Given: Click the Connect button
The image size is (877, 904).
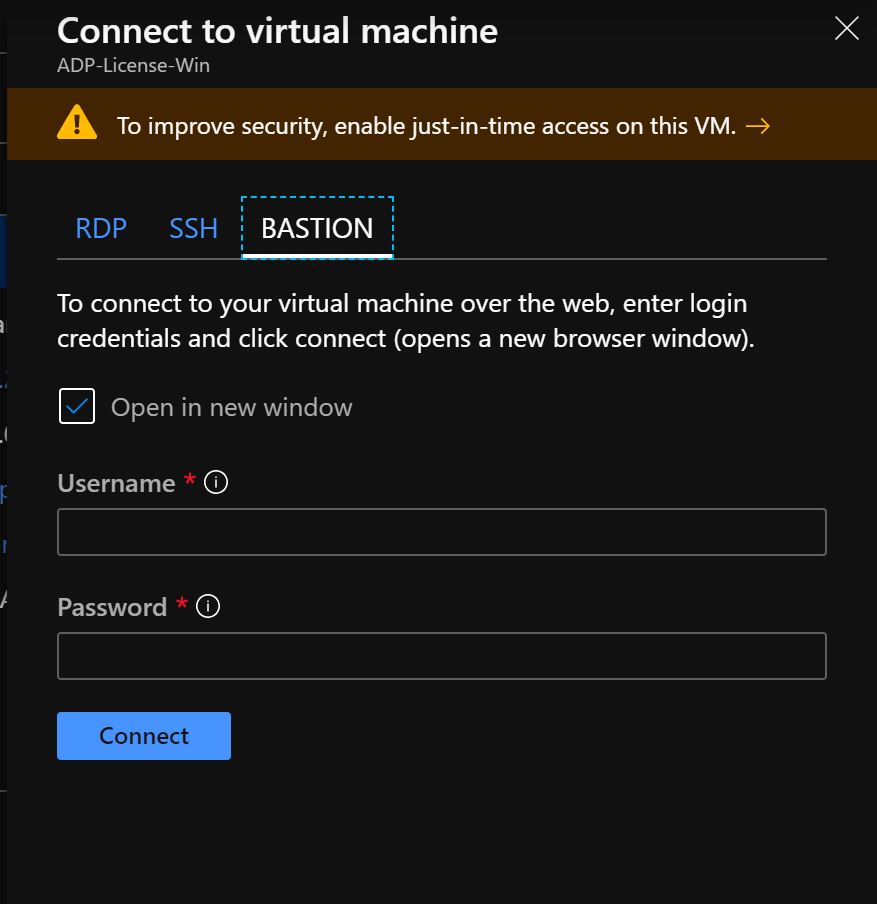Looking at the screenshot, I should coord(143,735).
